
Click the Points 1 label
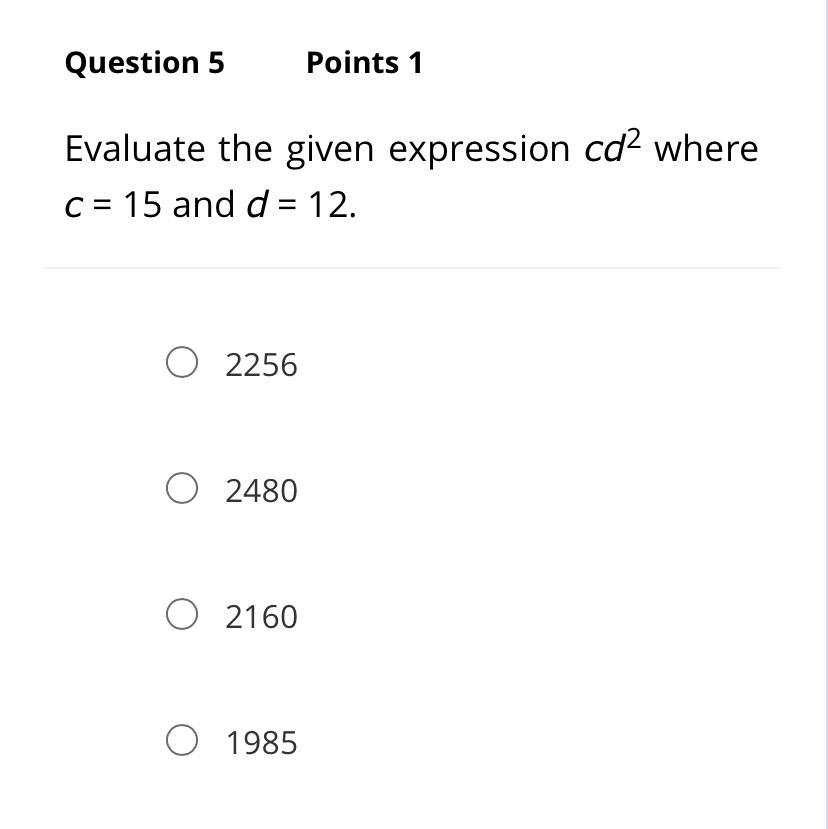click(364, 63)
